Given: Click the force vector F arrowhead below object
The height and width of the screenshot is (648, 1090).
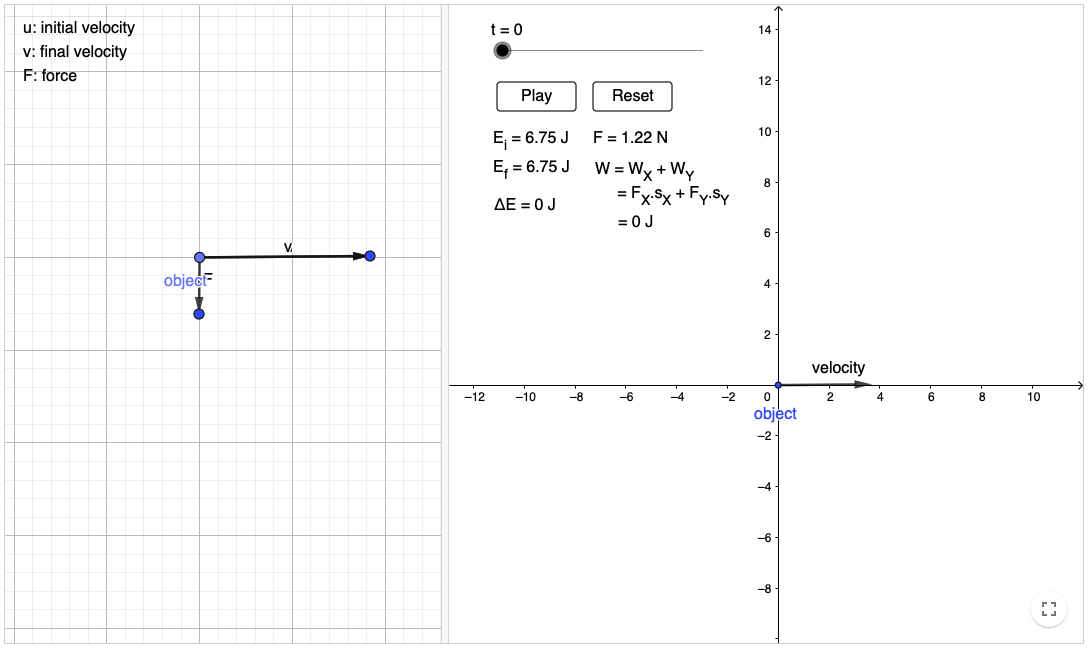Looking at the screenshot, I should tap(199, 313).
